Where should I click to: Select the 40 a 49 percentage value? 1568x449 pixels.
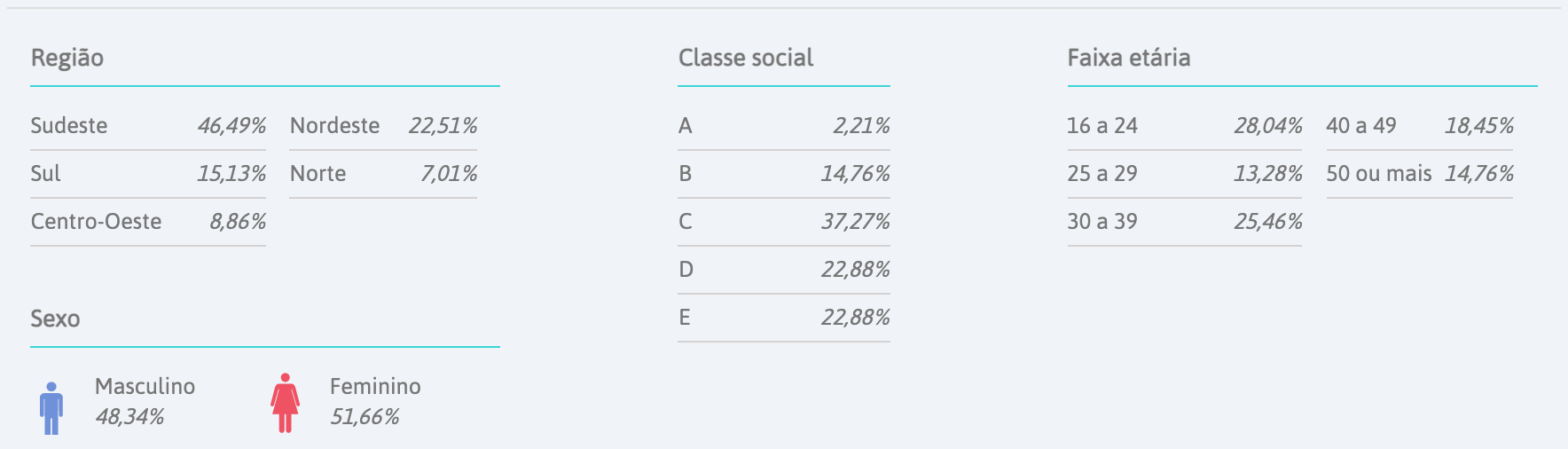(1479, 126)
